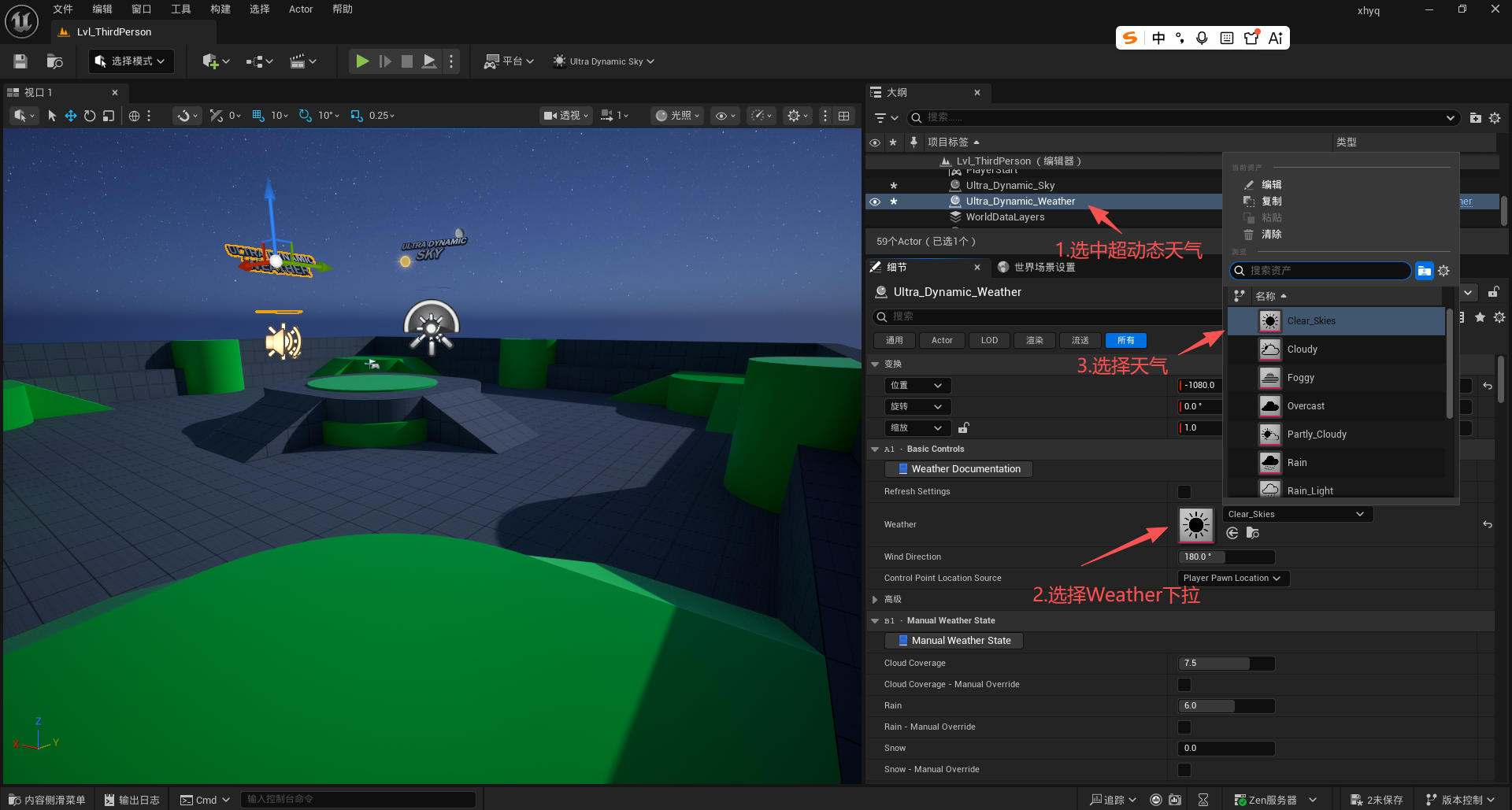The width and height of the screenshot is (1512, 810).
Task: Click the outliner filter icon
Action: pyautogui.click(x=886, y=118)
